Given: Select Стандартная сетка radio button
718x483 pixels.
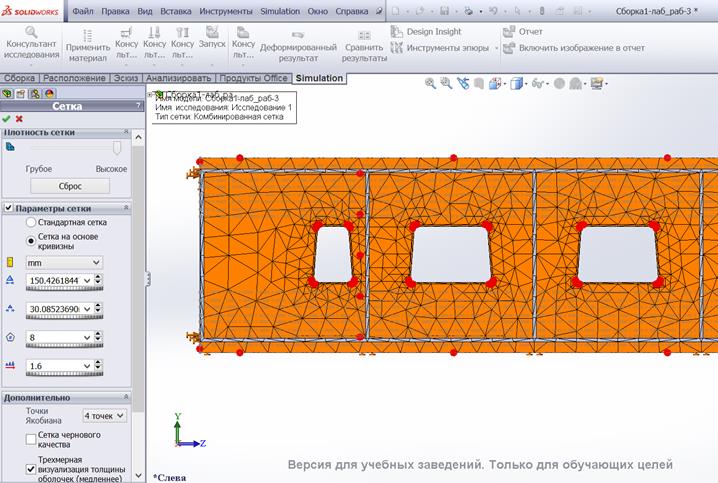Looking at the screenshot, I should pos(31,222).
